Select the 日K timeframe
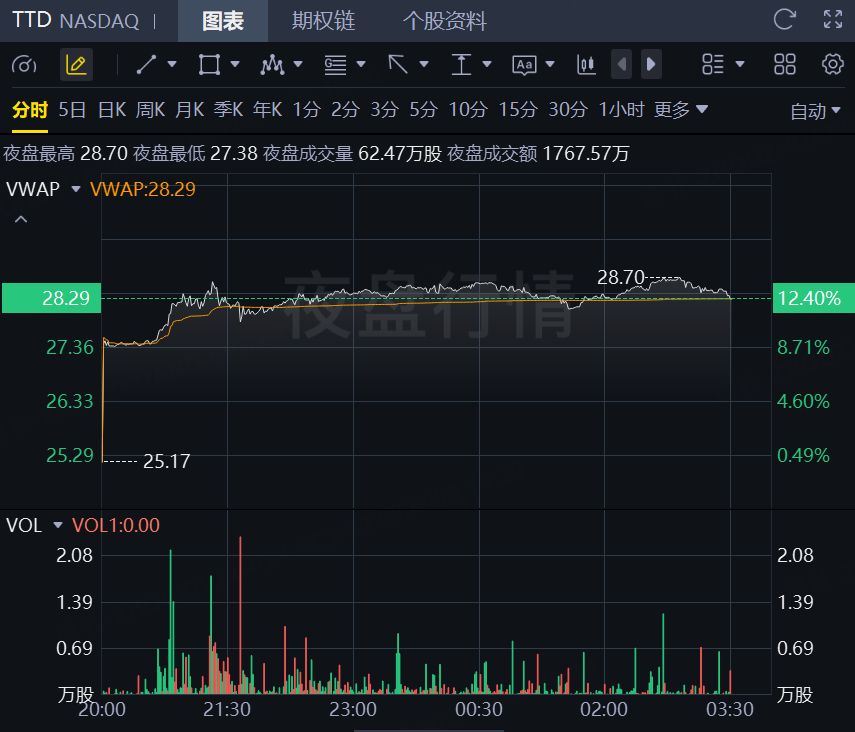 pos(112,110)
